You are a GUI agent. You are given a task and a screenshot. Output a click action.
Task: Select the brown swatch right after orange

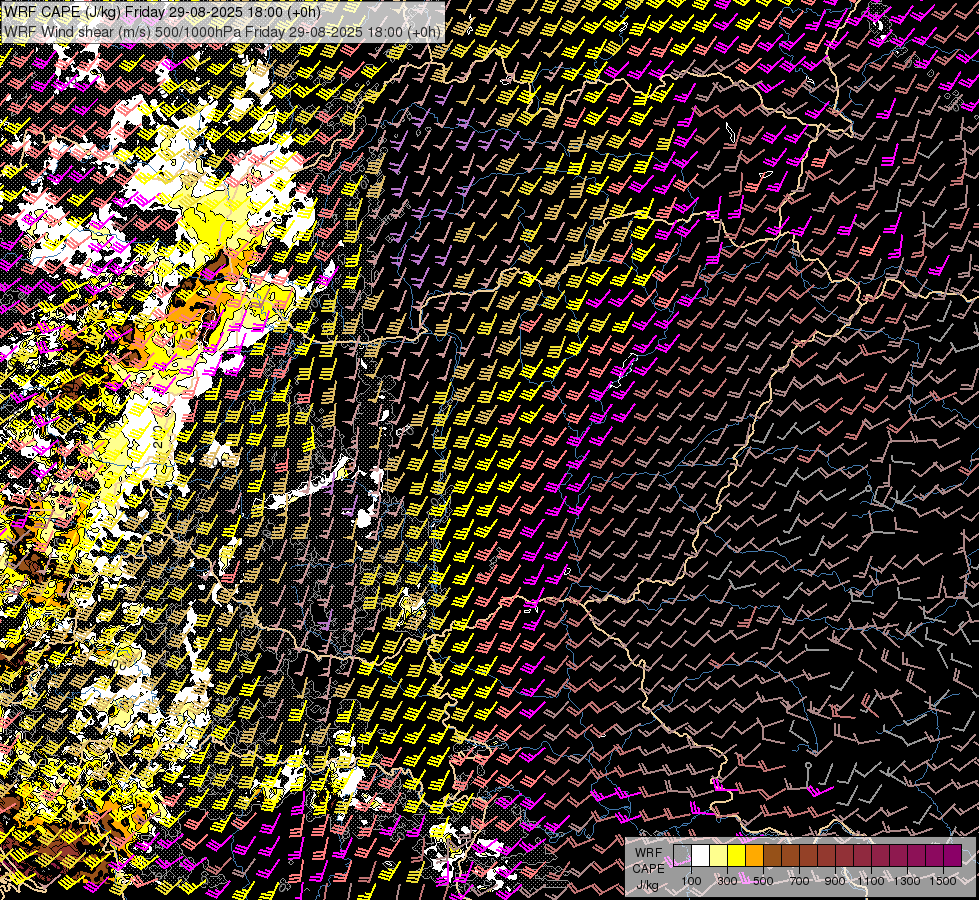pos(772,856)
